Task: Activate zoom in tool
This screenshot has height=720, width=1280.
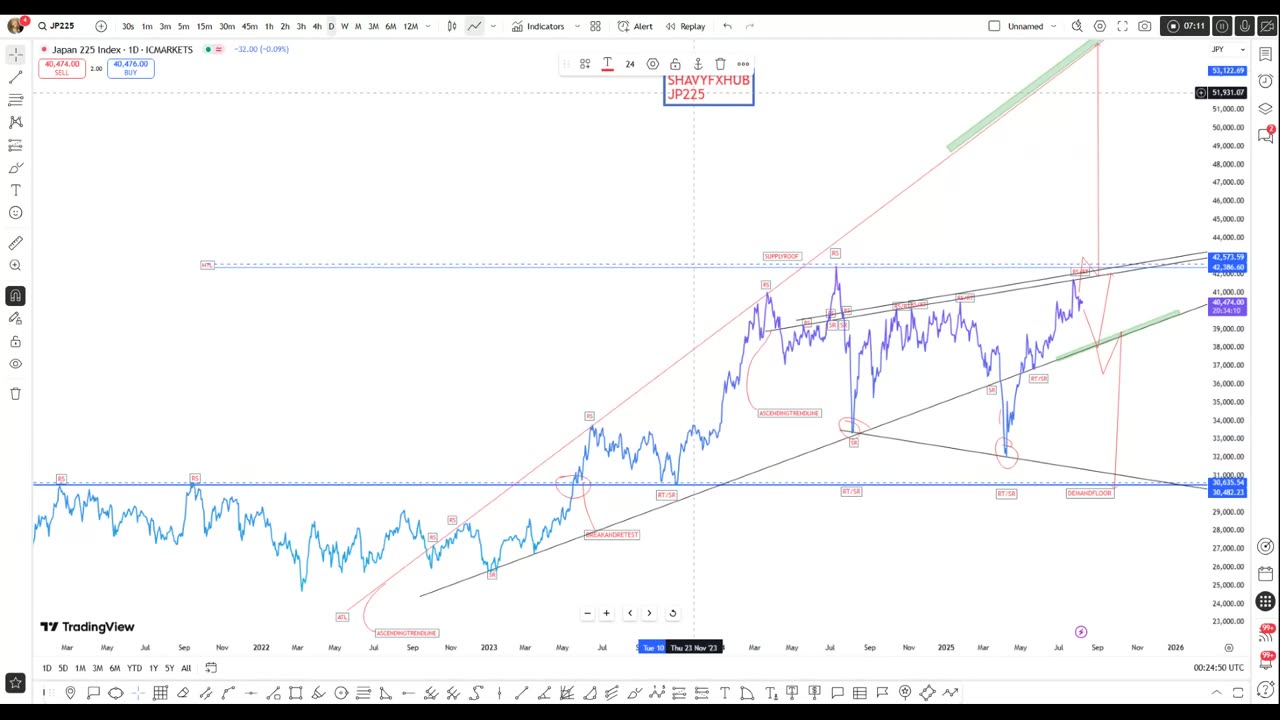Action: [15, 265]
